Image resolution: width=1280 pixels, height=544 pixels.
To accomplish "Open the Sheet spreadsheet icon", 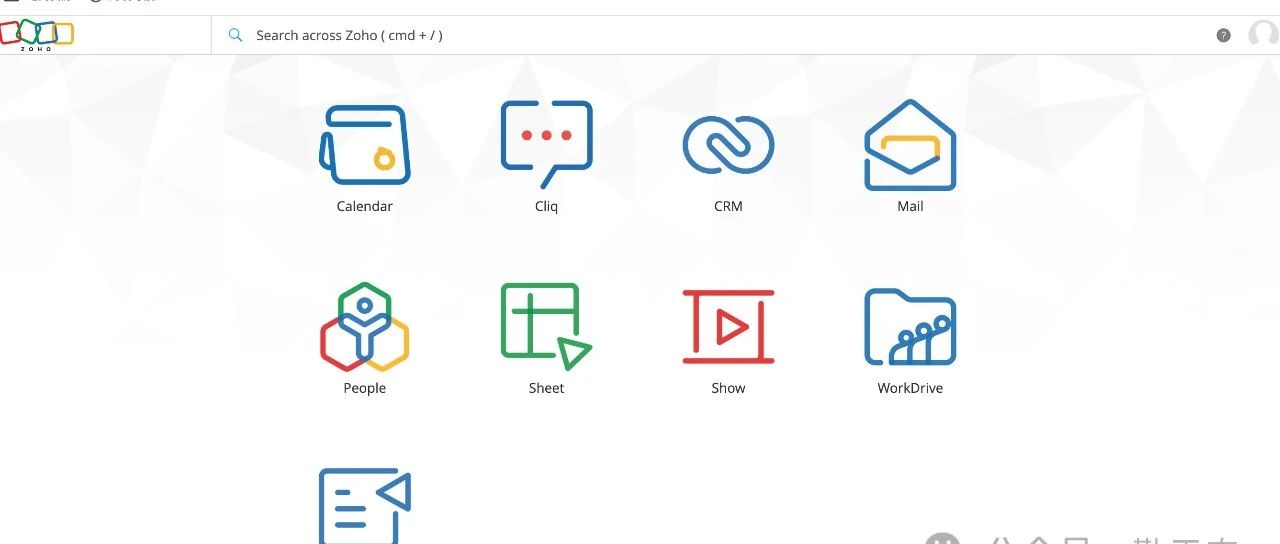I will [x=546, y=326].
